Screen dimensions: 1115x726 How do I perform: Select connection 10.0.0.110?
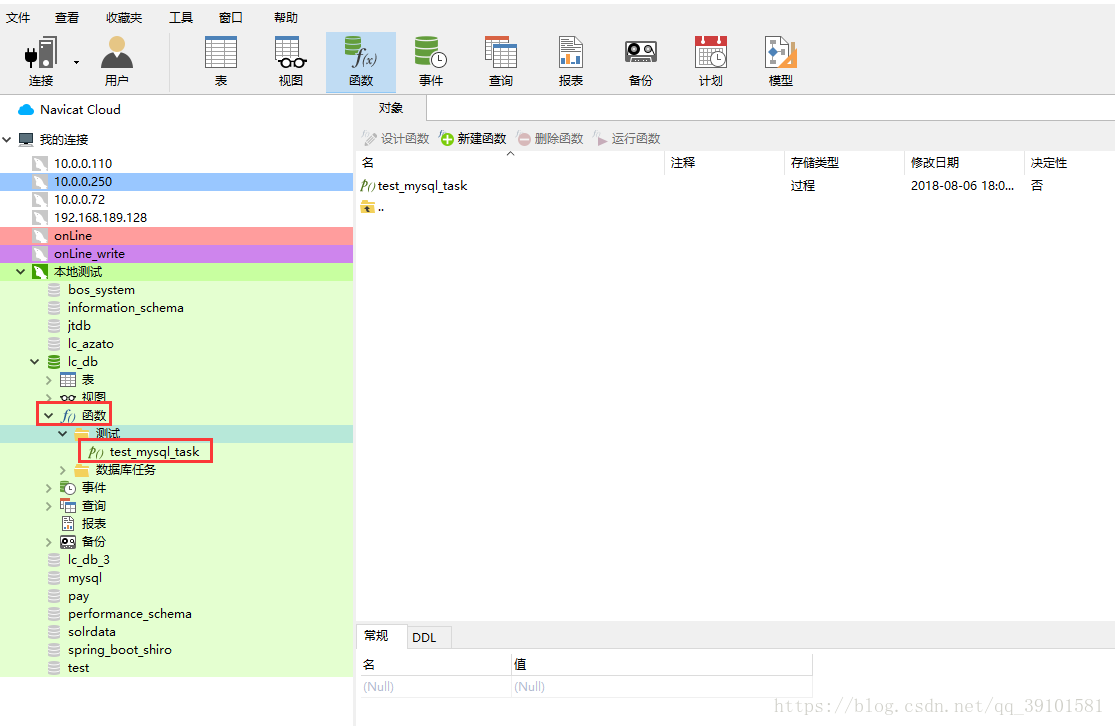point(82,164)
